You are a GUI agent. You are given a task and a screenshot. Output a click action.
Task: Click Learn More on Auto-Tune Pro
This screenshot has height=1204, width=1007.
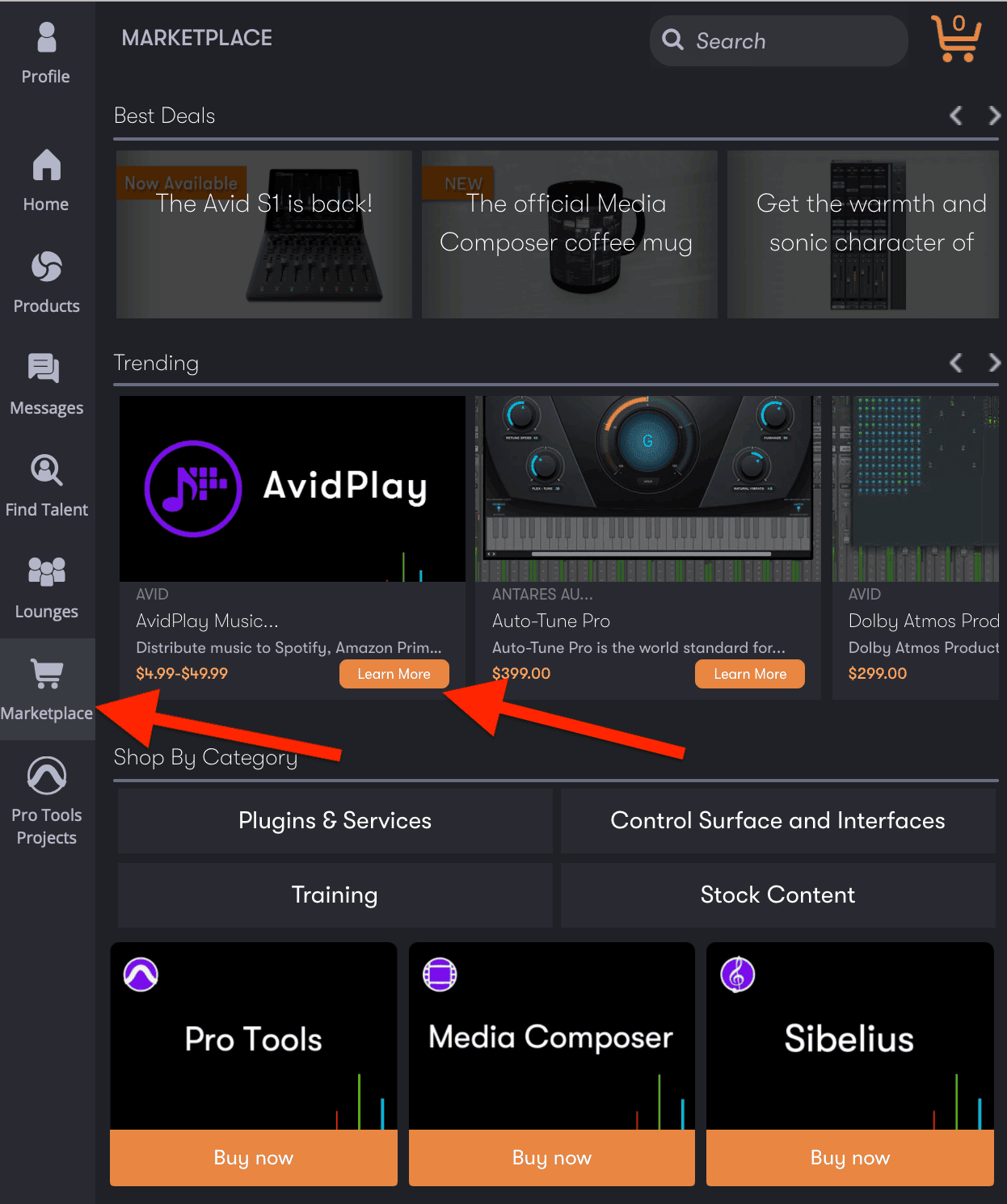coord(749,673)
